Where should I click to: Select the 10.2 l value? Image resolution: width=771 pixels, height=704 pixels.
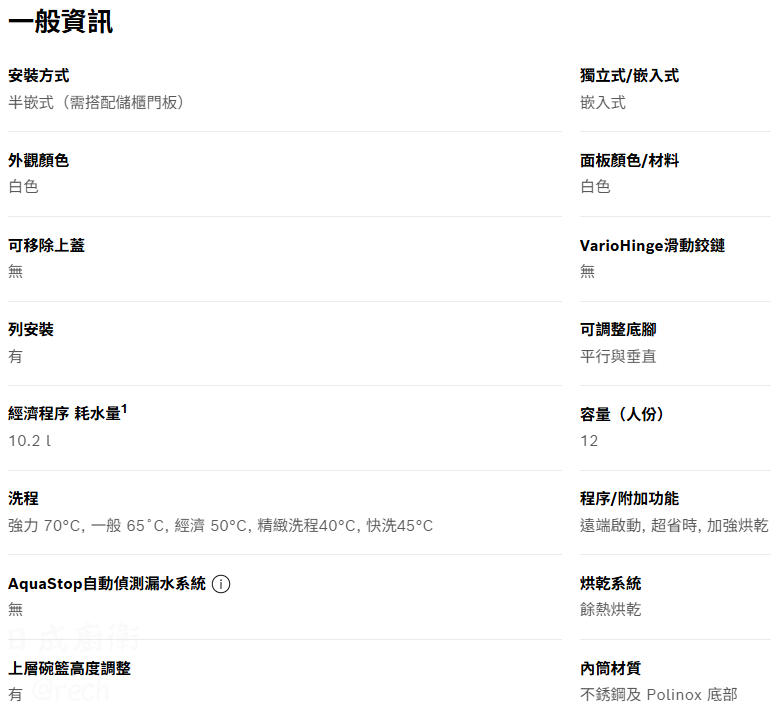tap(30, 440)
